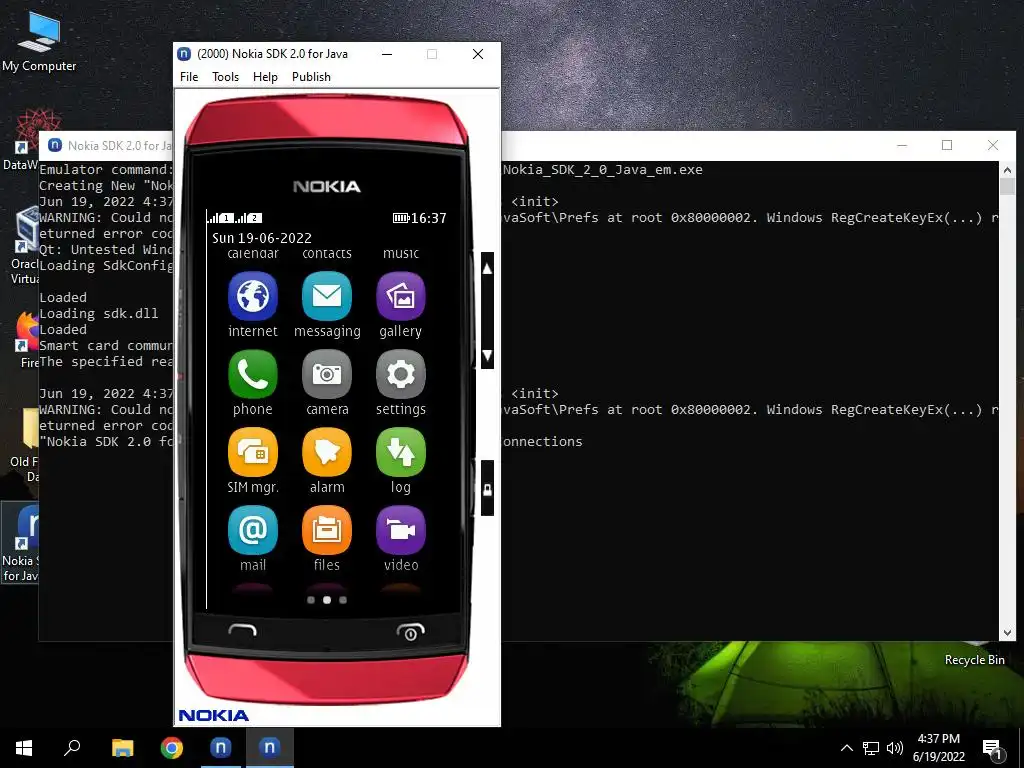This screenshot has height=768, width=1024.
Task: Switch to first Nokia SDK taskbar item
Action: click(x=221, y=748)
